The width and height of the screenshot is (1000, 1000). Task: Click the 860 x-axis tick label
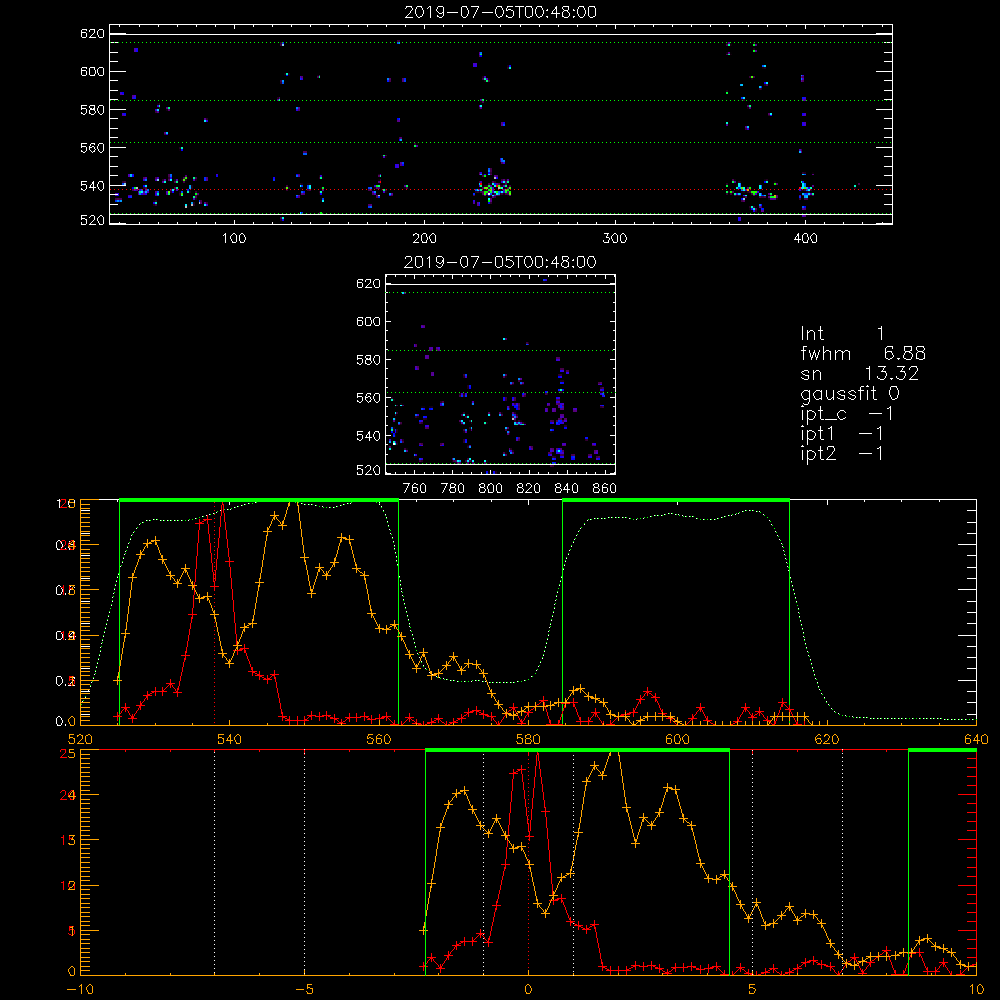pyautogui.click(x=605, y=489)
